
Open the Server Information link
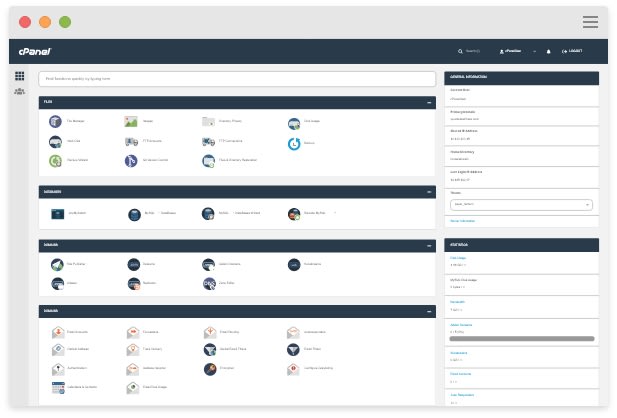click(462, 221)
